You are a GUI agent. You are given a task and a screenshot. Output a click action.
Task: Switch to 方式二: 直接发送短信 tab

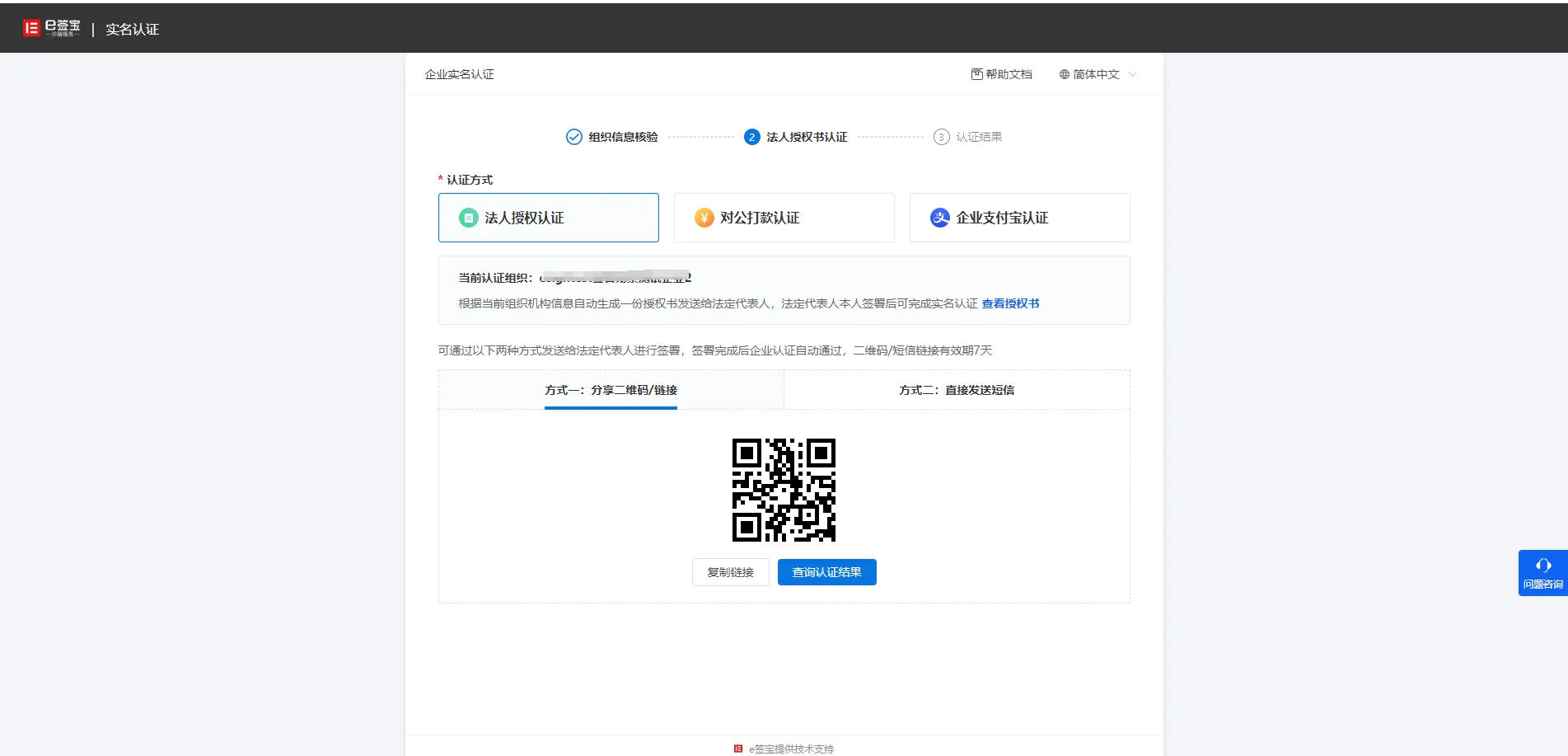coord(958,389)
